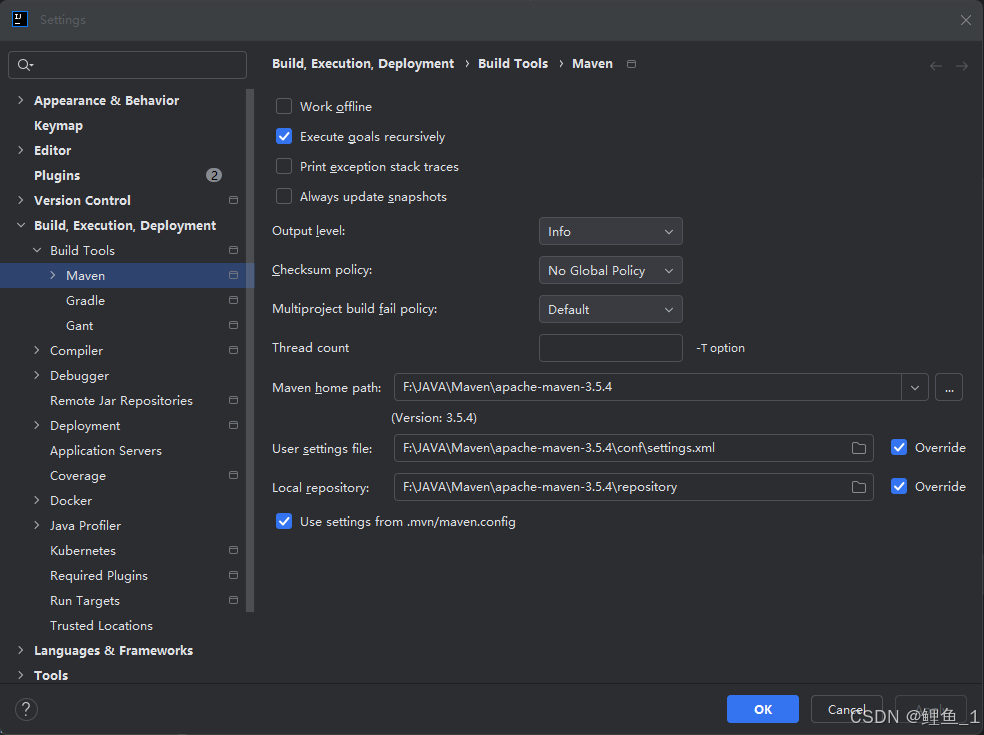
Task: Click the project-level icon on Required Plugins row
Action: click(233, 576)
